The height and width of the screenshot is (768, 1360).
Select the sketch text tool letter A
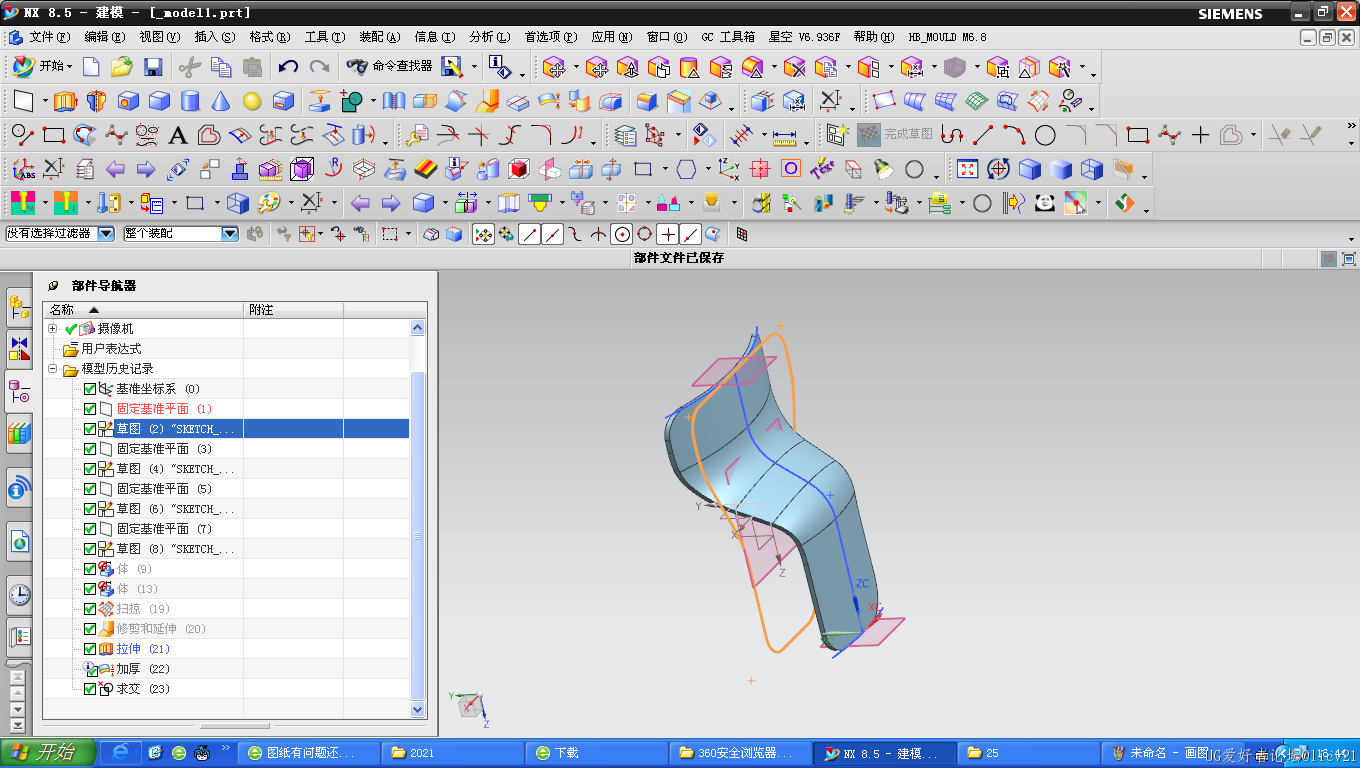(178, 135)
